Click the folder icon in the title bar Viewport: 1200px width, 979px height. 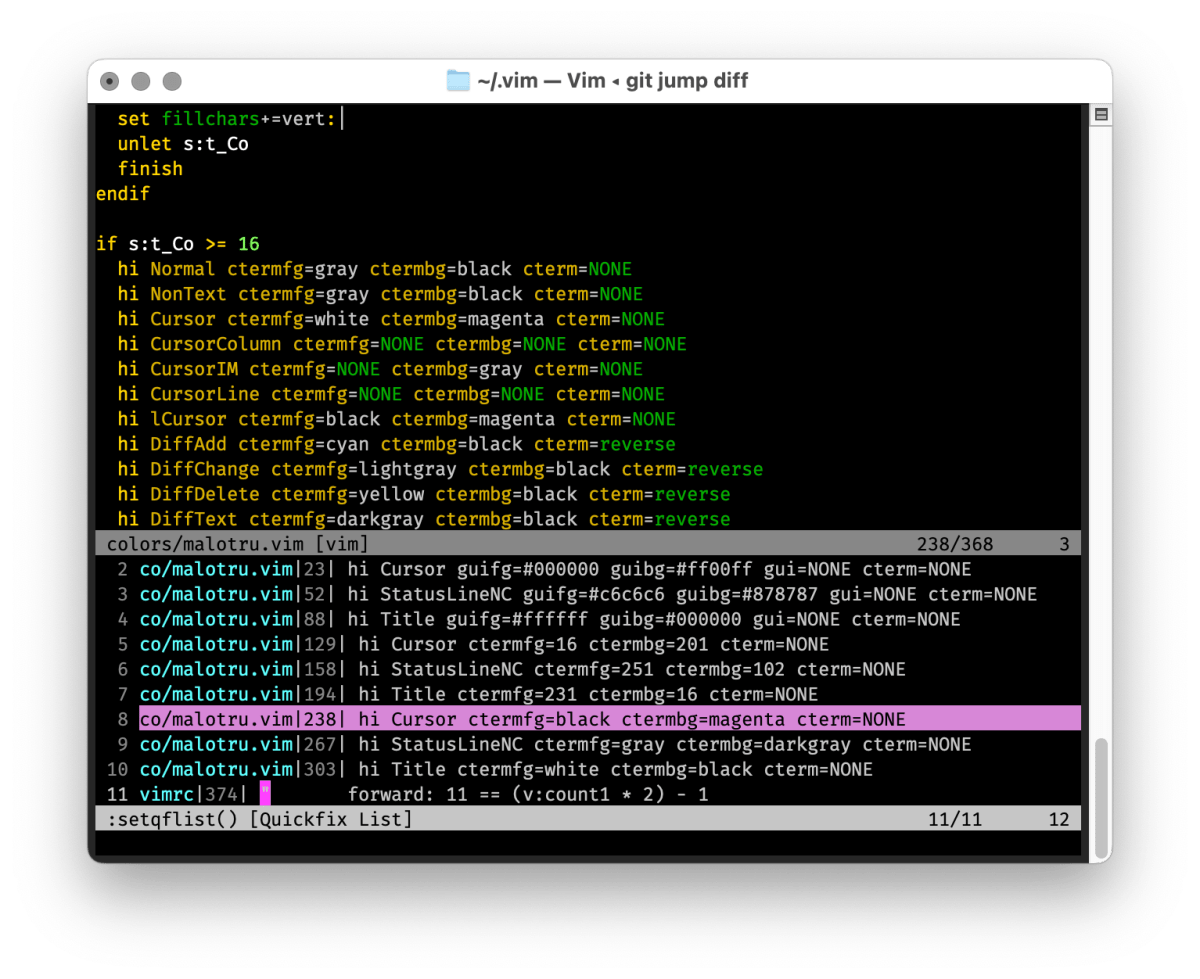click(458, 81)
